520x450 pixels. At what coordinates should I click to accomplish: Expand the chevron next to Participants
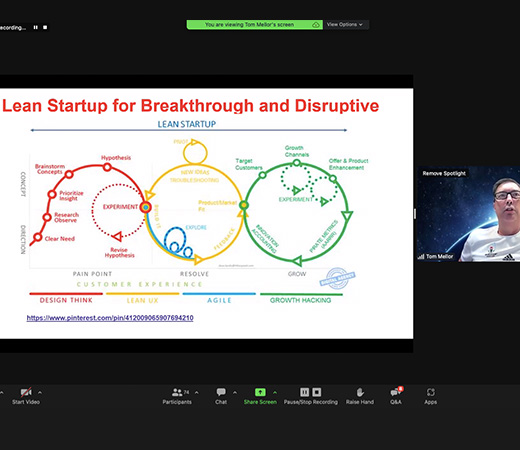coord(197,392)
